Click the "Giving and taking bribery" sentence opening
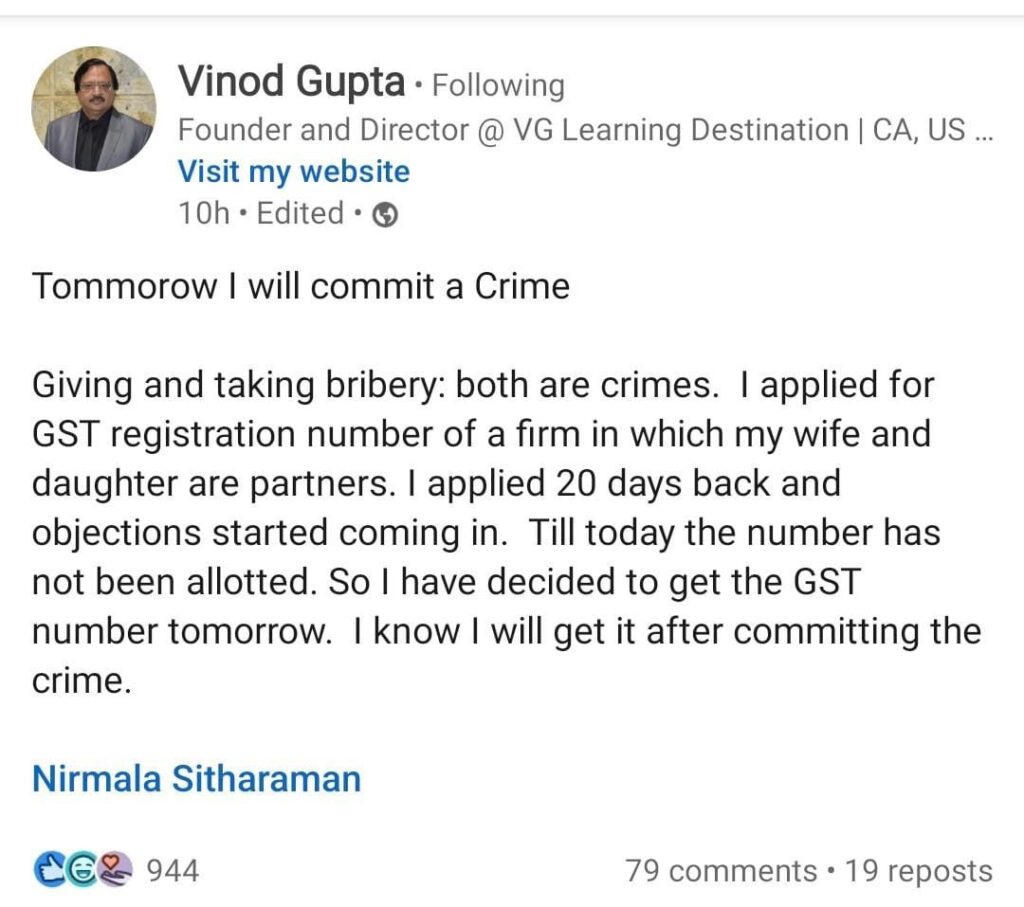 (x=238, y=386)
